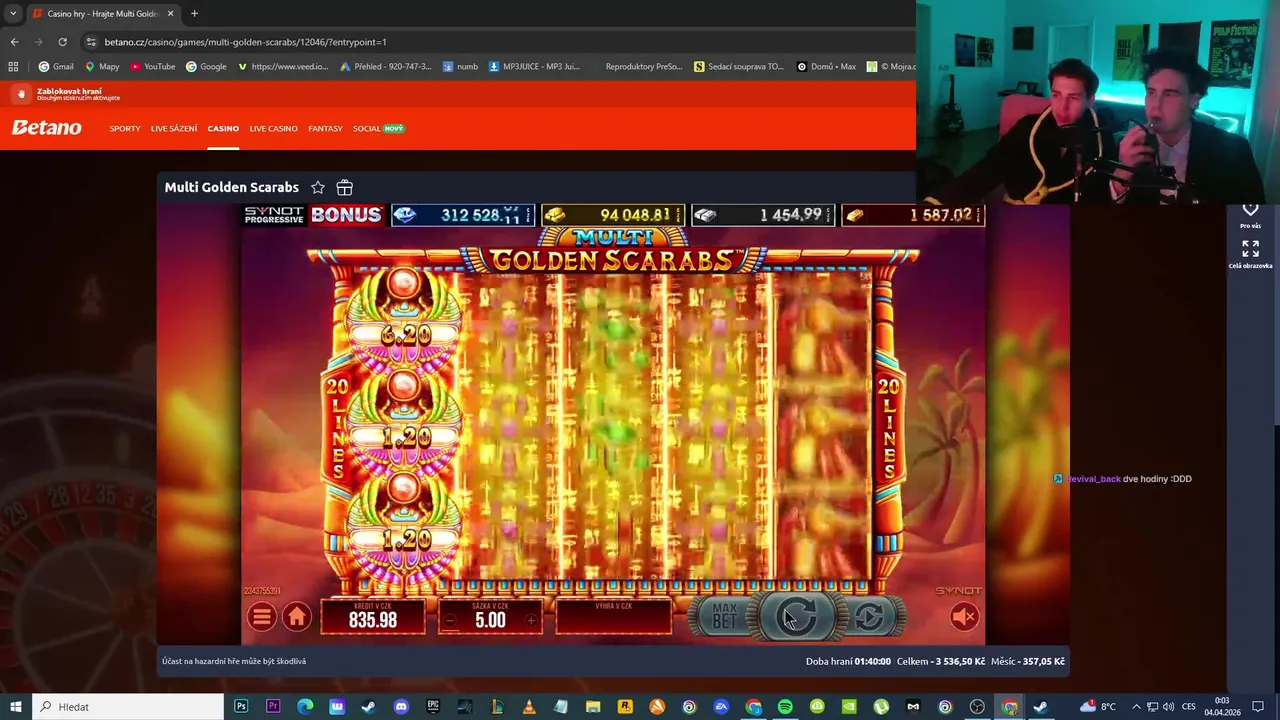This screenshot has height=720, width=1280.
Task: Select the Casino hry browser tab
Action: pos(102,14)
